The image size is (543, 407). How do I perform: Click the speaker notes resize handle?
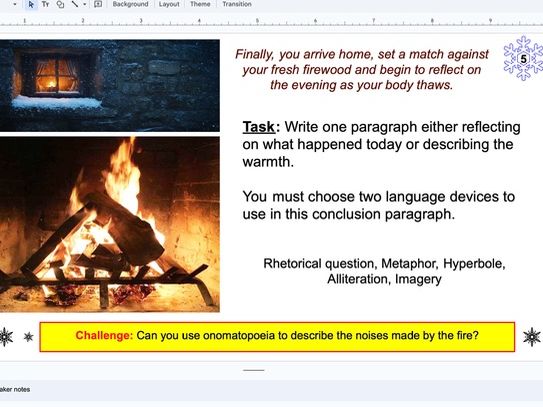tap(253, 370)
